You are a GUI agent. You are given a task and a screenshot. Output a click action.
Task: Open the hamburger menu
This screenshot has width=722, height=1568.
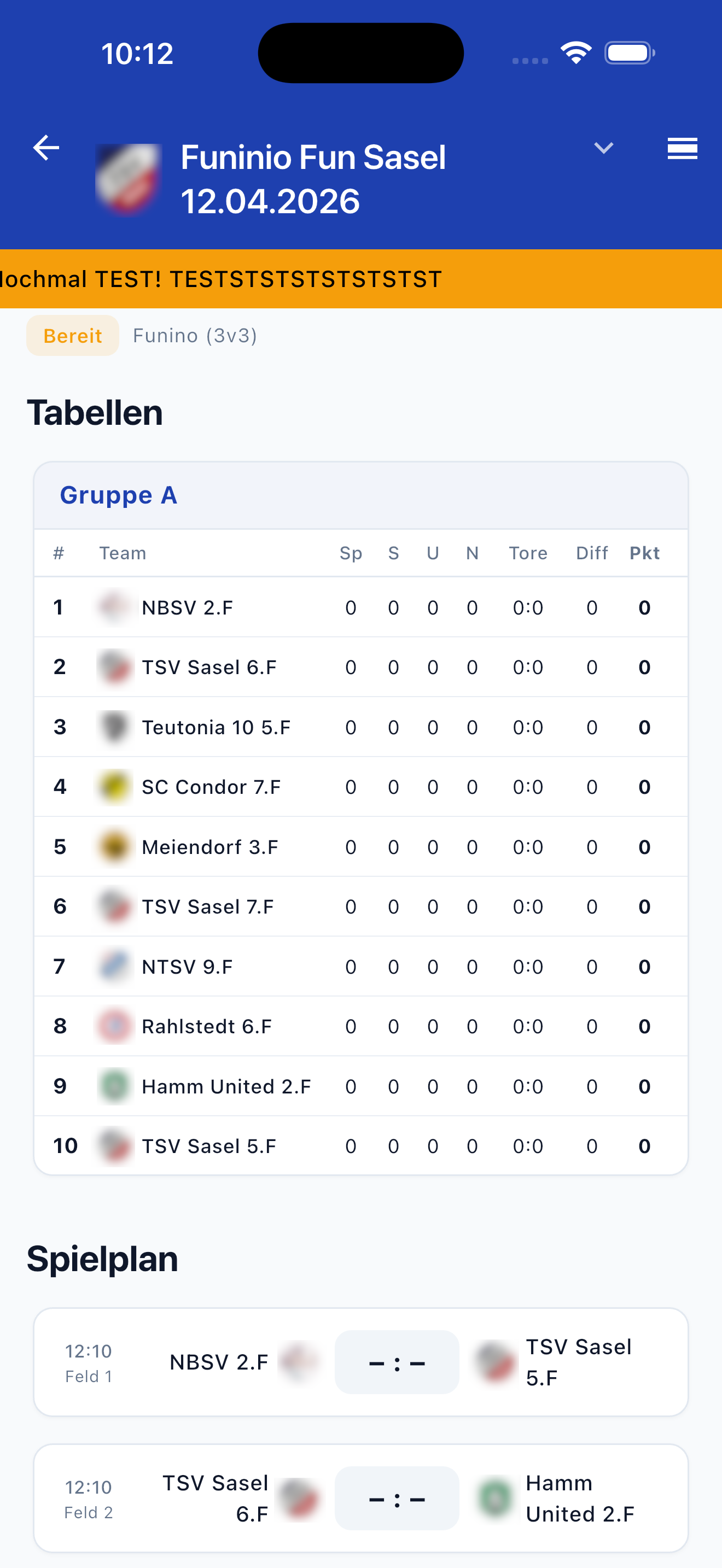pos(682,148)
